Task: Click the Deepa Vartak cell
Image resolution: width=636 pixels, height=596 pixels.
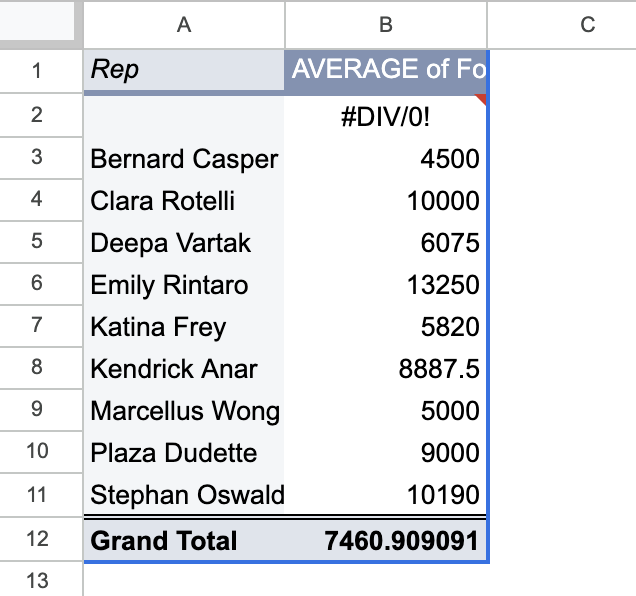Action: [x=184, y=243]
